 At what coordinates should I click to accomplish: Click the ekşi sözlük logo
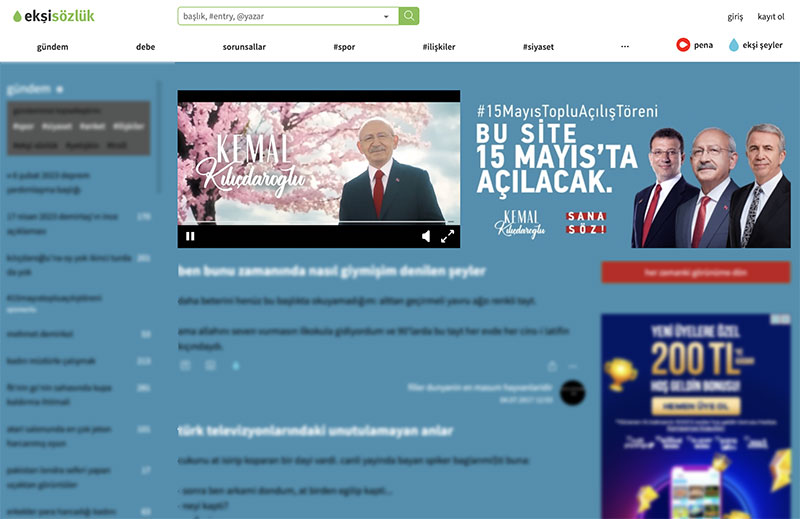tap(49, 16)
